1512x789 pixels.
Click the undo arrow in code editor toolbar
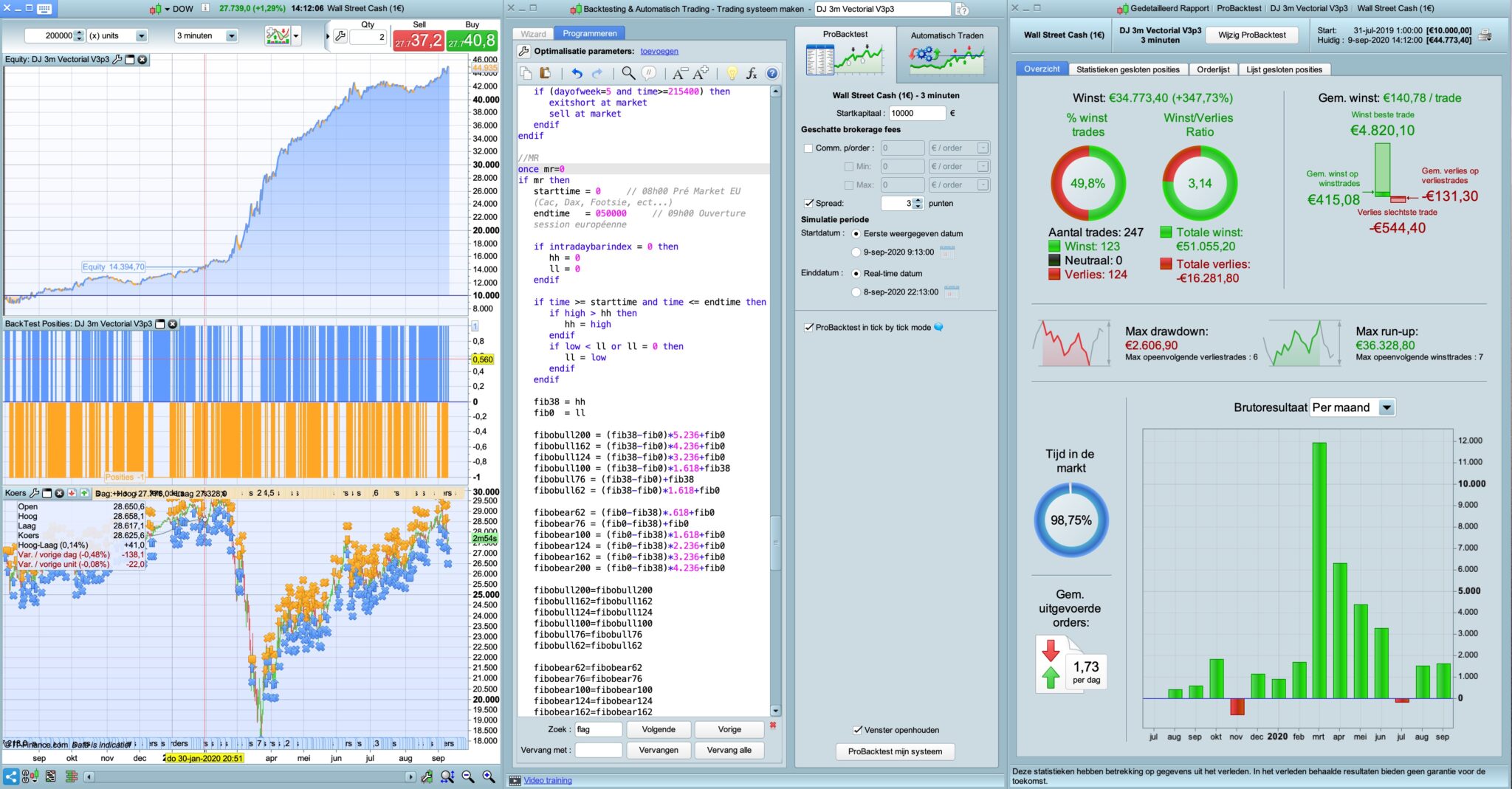(577, 73)
